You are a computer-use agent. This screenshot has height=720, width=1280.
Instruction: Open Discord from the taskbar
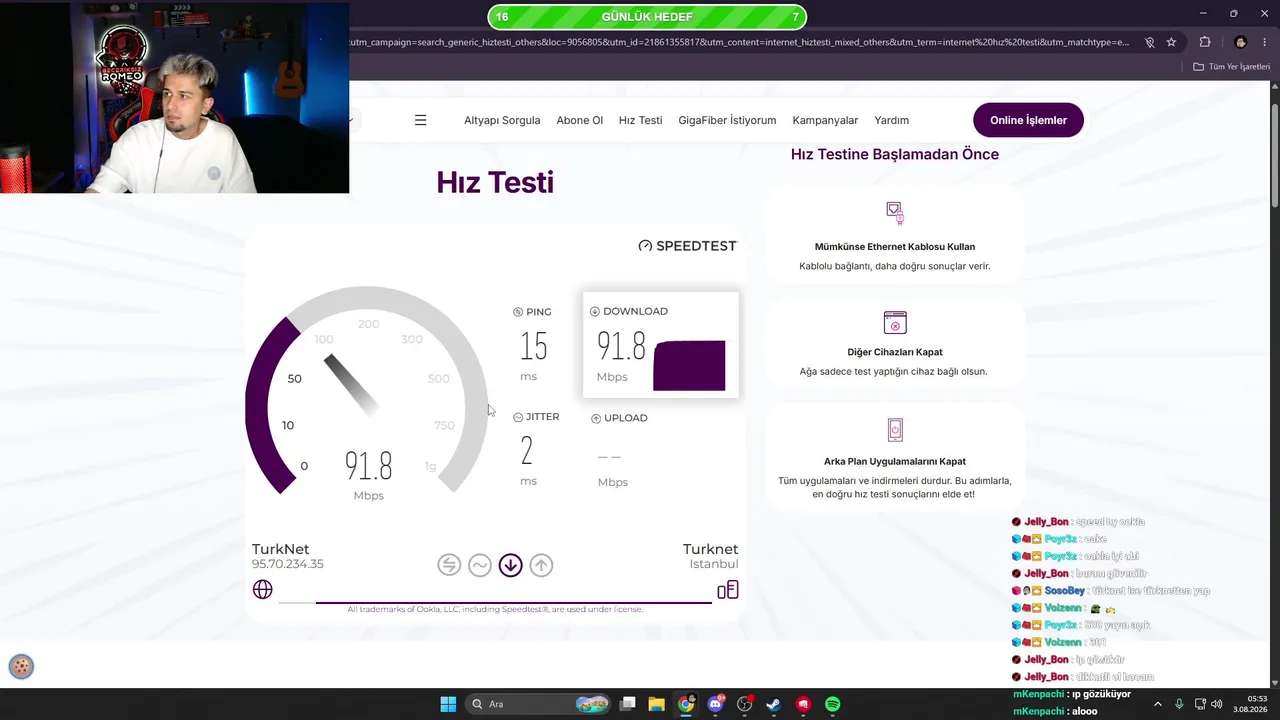tap(716, 704)
